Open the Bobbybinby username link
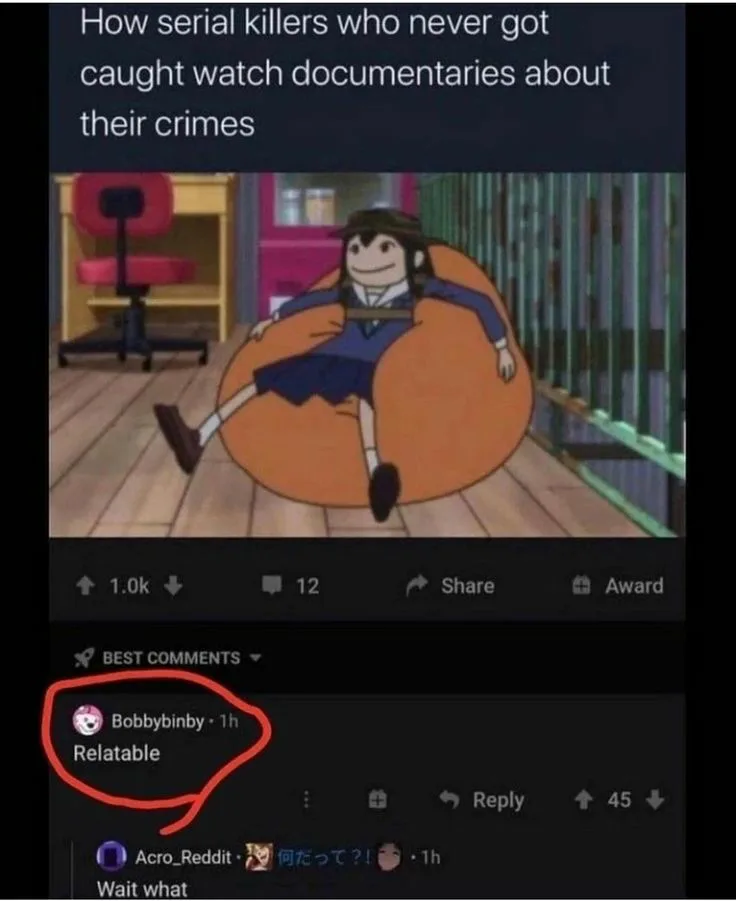736x901 pixels. coord(158,721)
